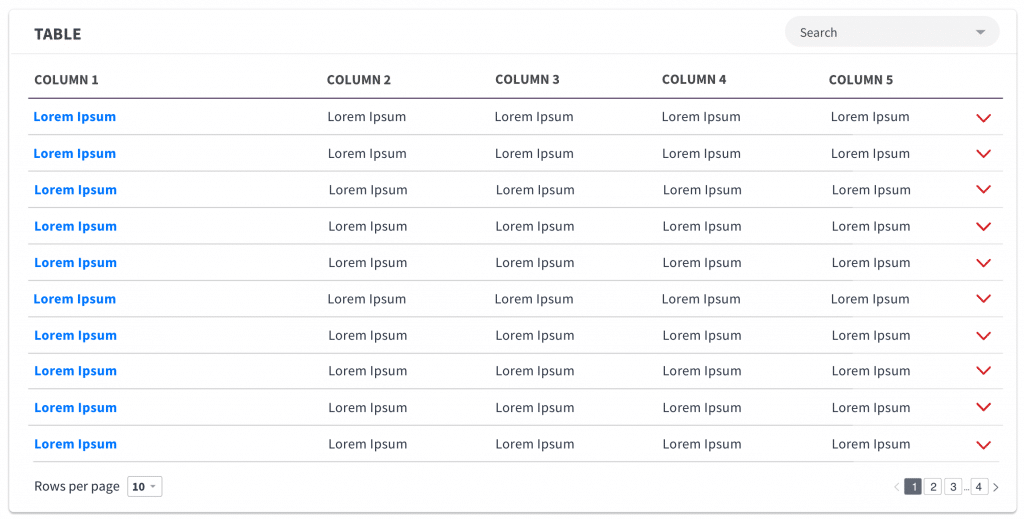Sort by COLUMN 5 header
The image size is (1024, 519).
[x=861, y=80]
